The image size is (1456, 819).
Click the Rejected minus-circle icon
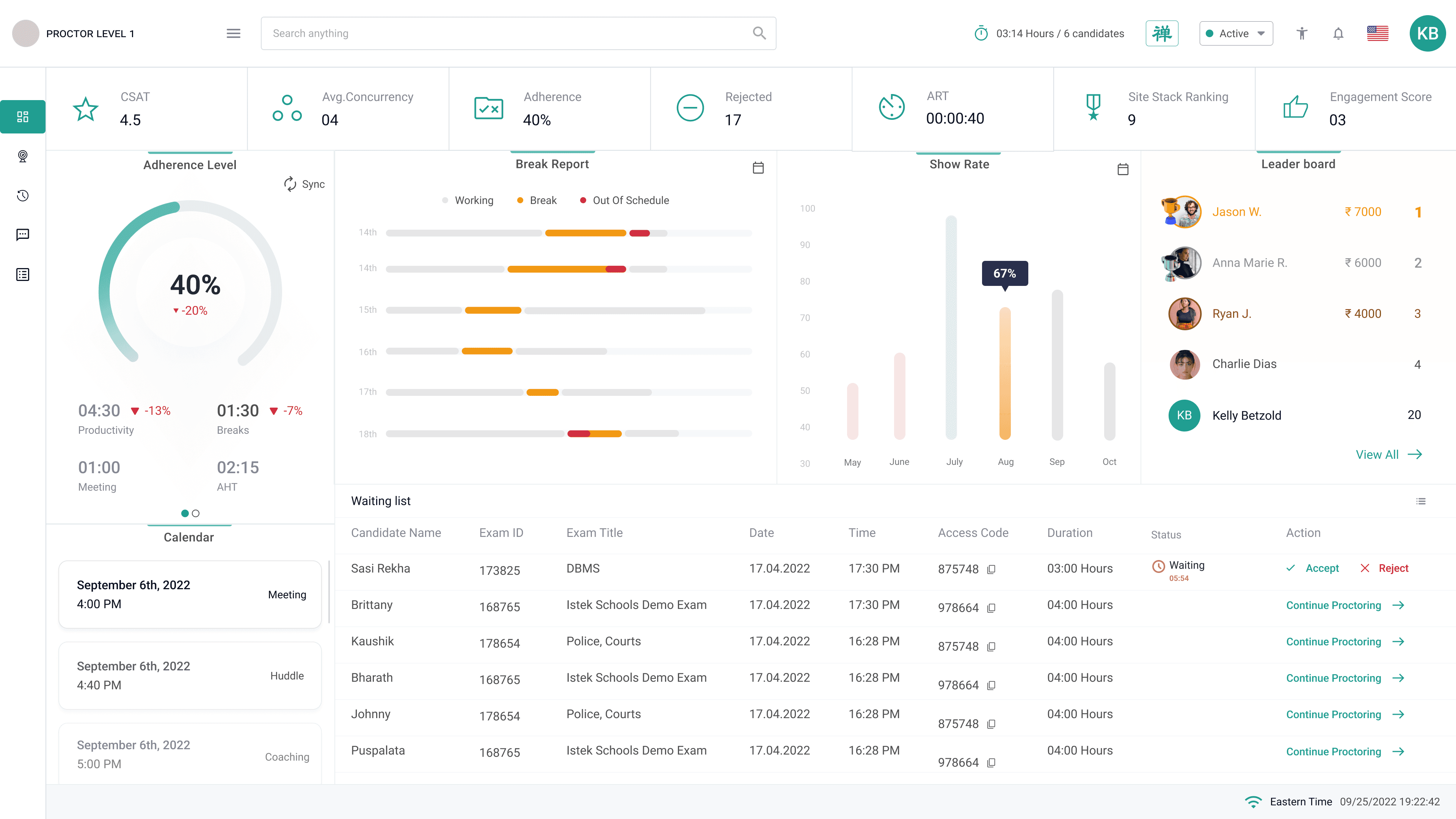pyautogui.click(x=690, y=108)
